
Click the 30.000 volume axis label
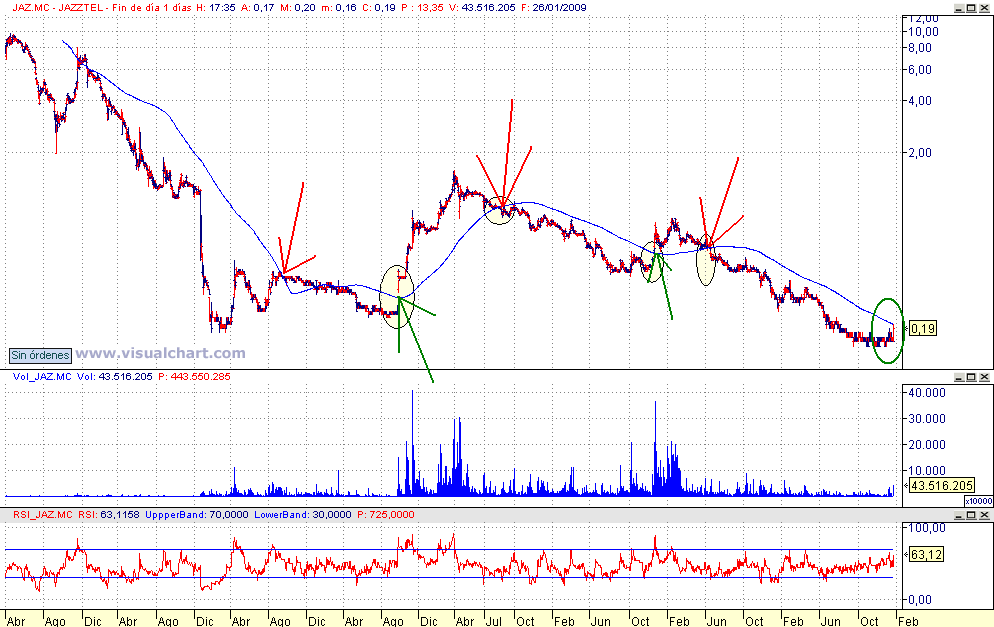tap(927, 419)
